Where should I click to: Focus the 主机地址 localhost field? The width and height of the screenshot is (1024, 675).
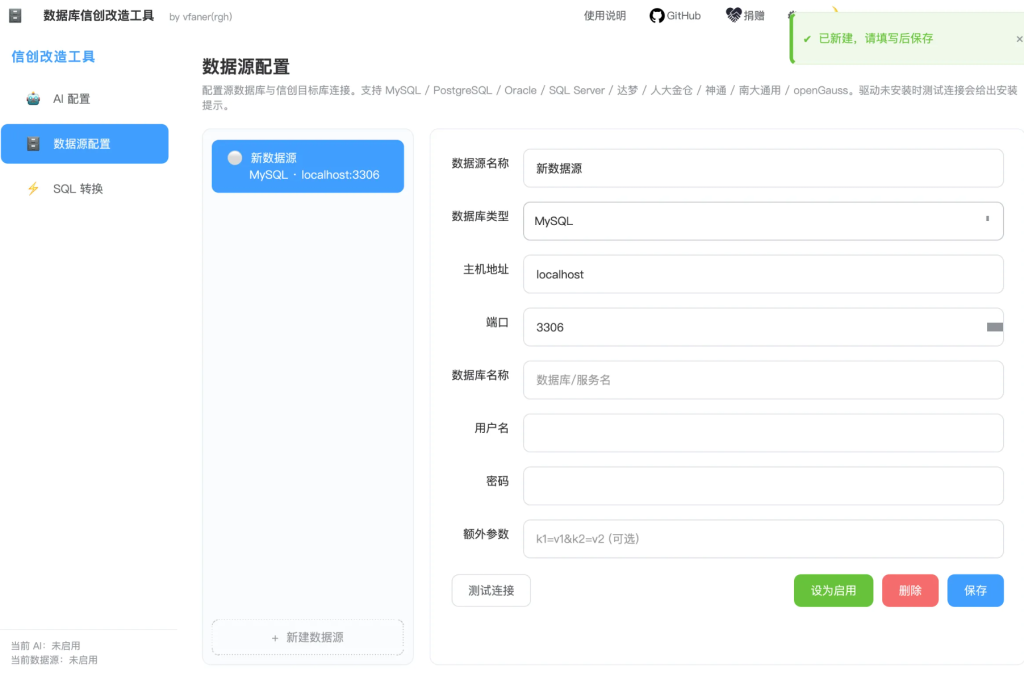(763, 274)
